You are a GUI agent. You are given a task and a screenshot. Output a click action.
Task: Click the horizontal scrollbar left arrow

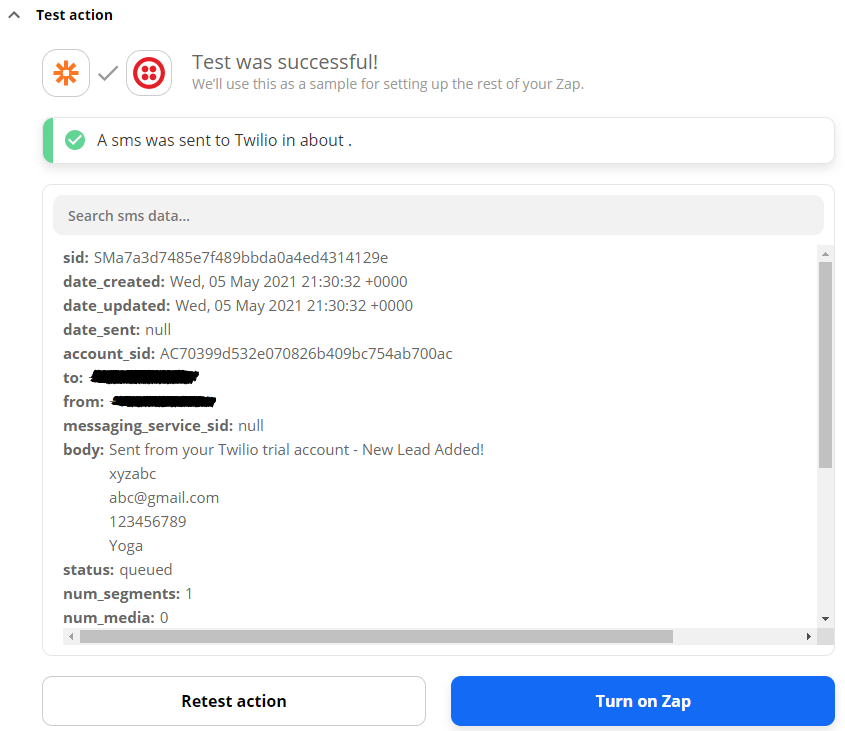tap(71, 637)
